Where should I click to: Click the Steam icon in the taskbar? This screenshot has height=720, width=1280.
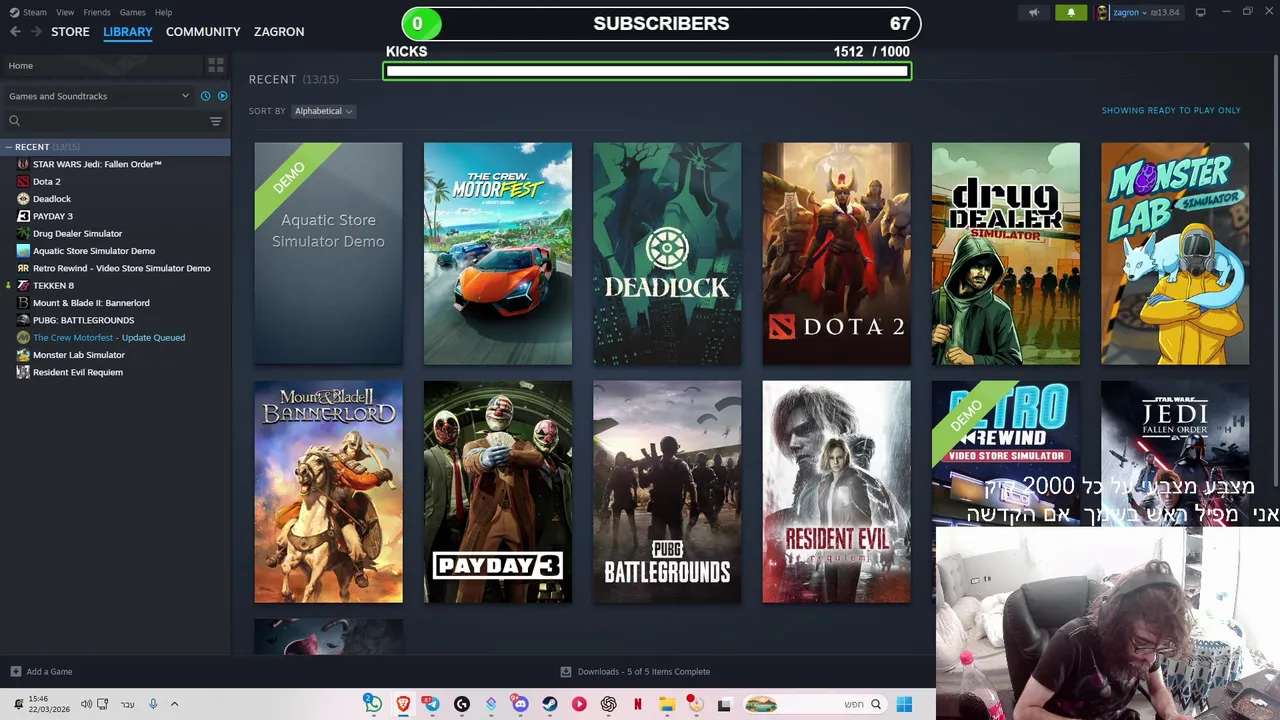click(x=550, y=704)
